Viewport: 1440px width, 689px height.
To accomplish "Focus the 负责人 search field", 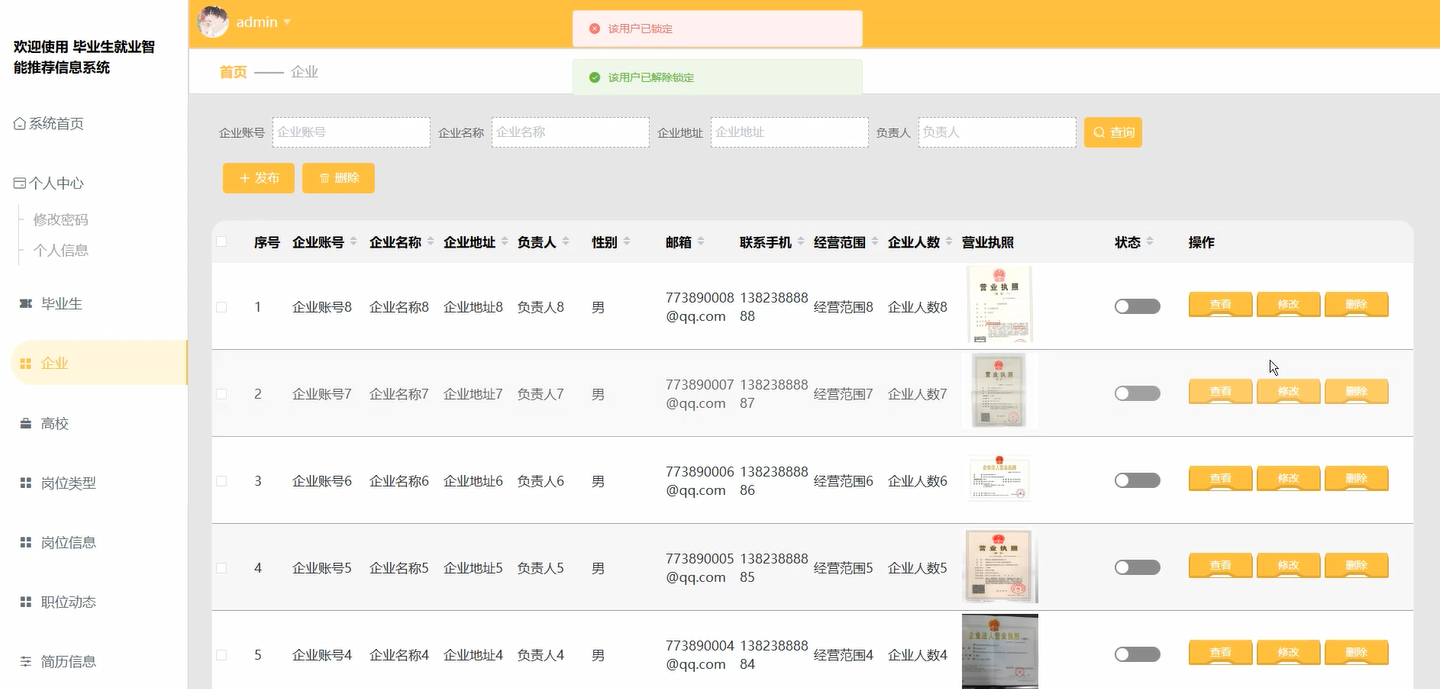I will coord(997,132).
